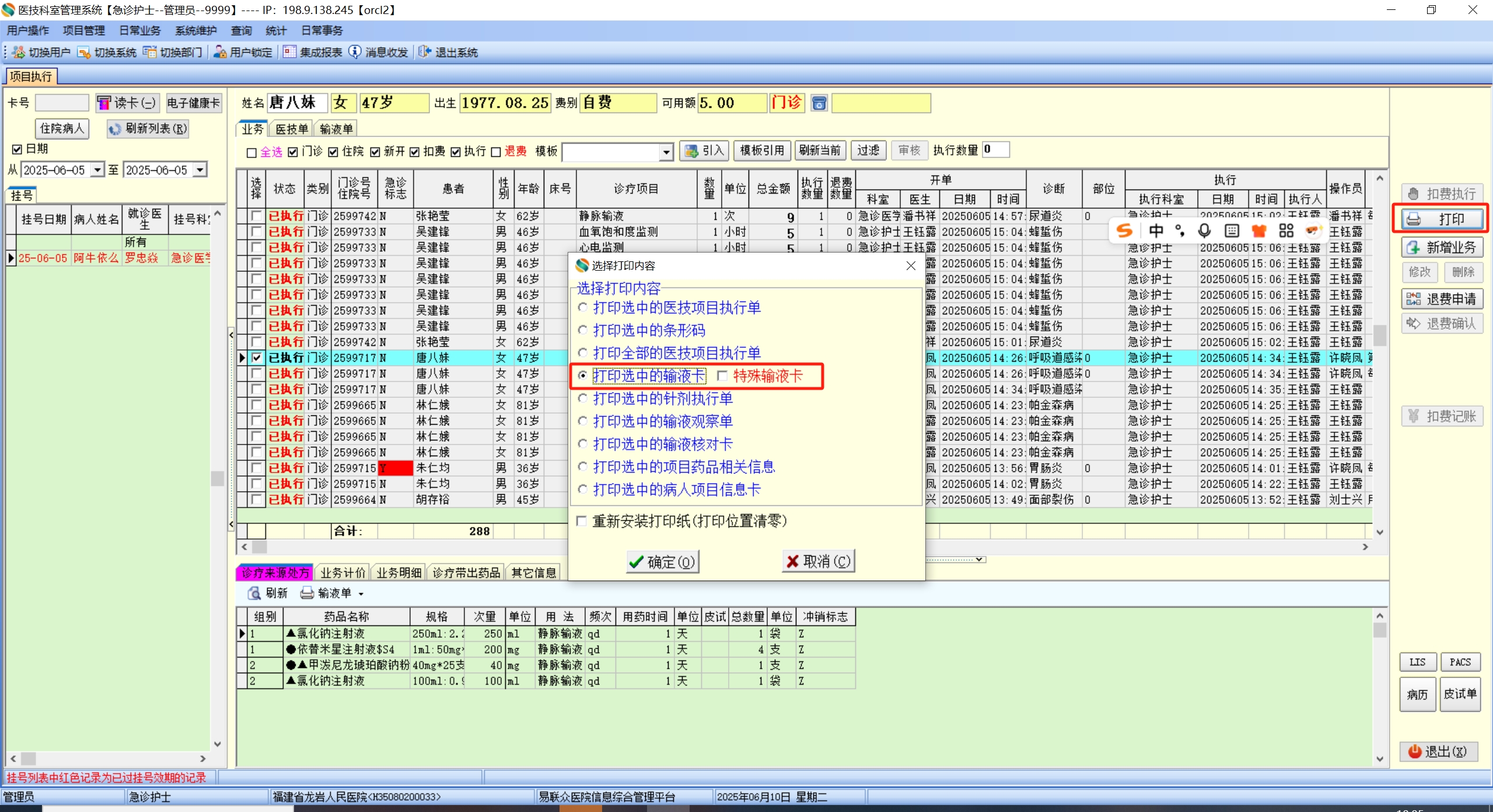Screen dimensions: 1493x812
Task: Enable the 特殊输液卡 checkbox
Action: coord(722,376)
